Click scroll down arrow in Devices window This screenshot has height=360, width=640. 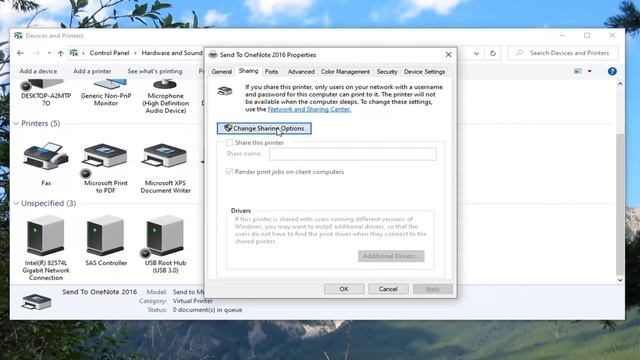(620, 280)
